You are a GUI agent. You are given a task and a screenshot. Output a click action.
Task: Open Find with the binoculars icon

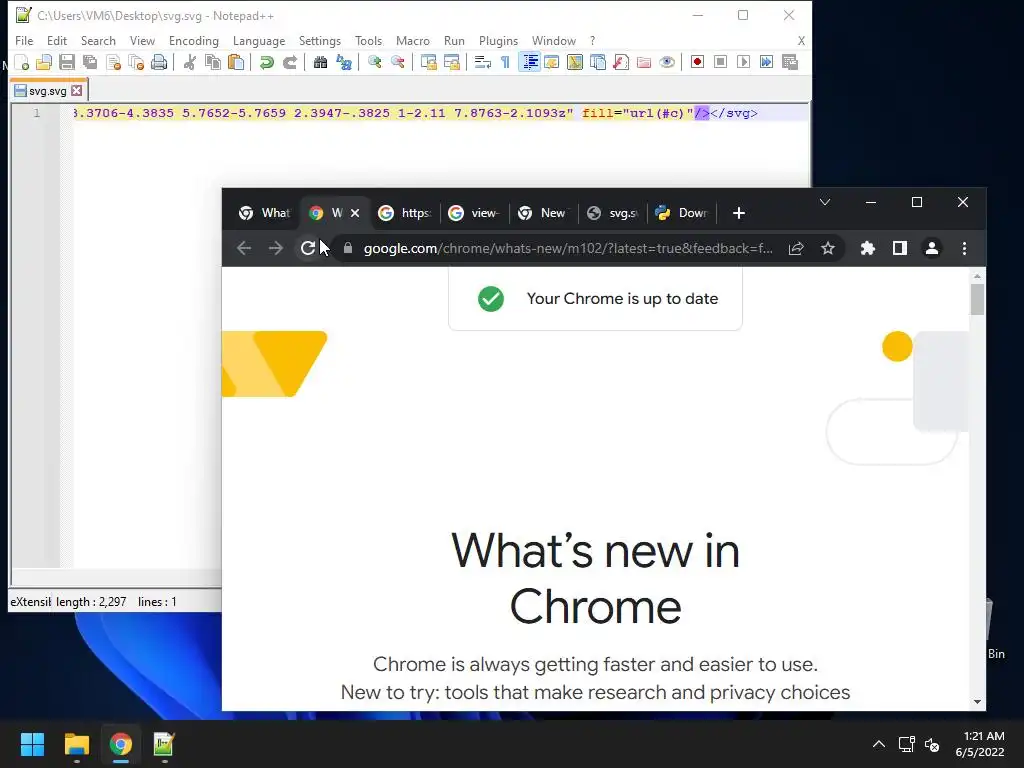pos(320,62)
